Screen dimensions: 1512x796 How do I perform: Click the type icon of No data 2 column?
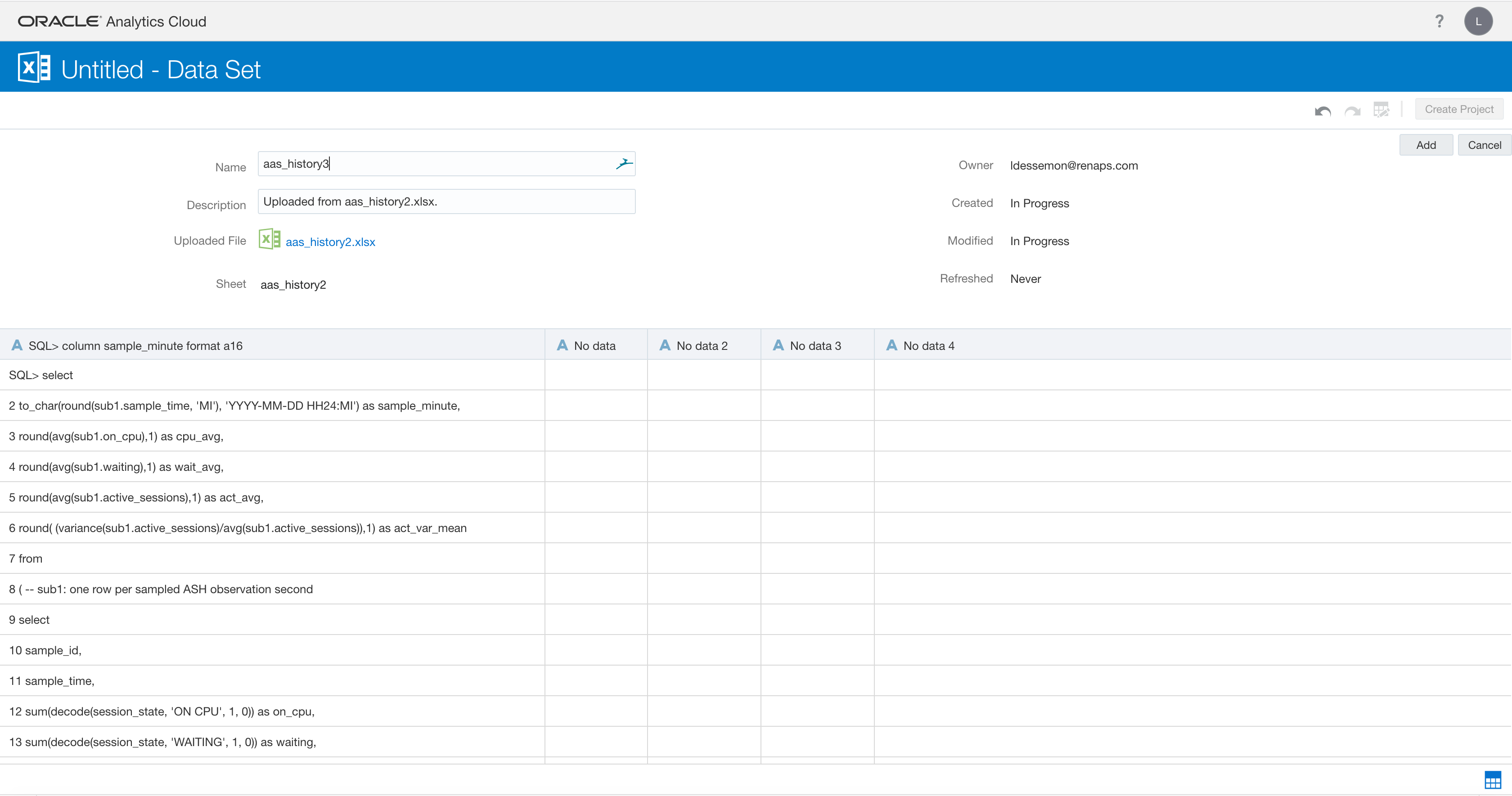coord(665,345)
